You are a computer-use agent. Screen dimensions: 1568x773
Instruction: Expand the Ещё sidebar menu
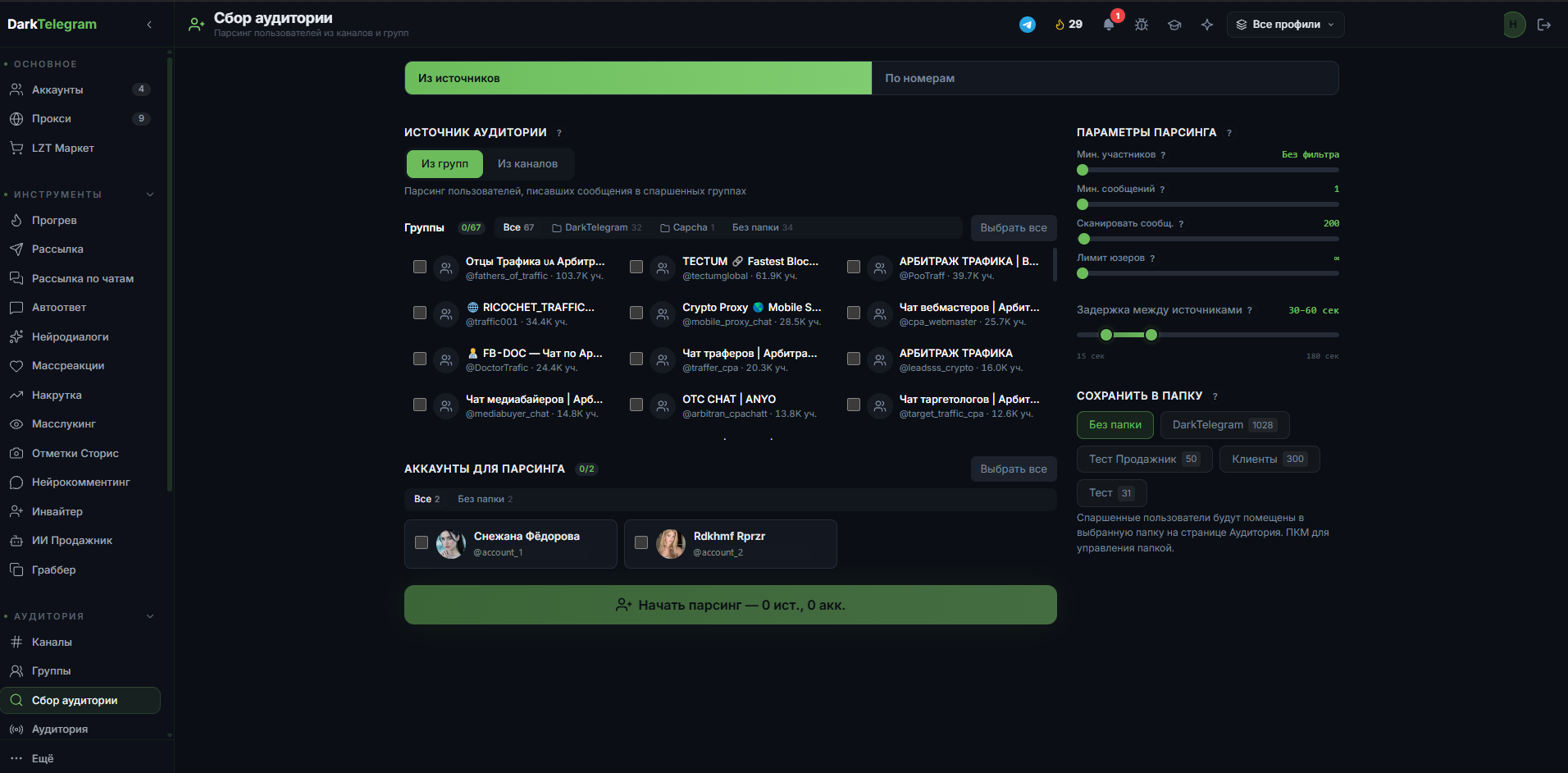[x=80, y=758]
